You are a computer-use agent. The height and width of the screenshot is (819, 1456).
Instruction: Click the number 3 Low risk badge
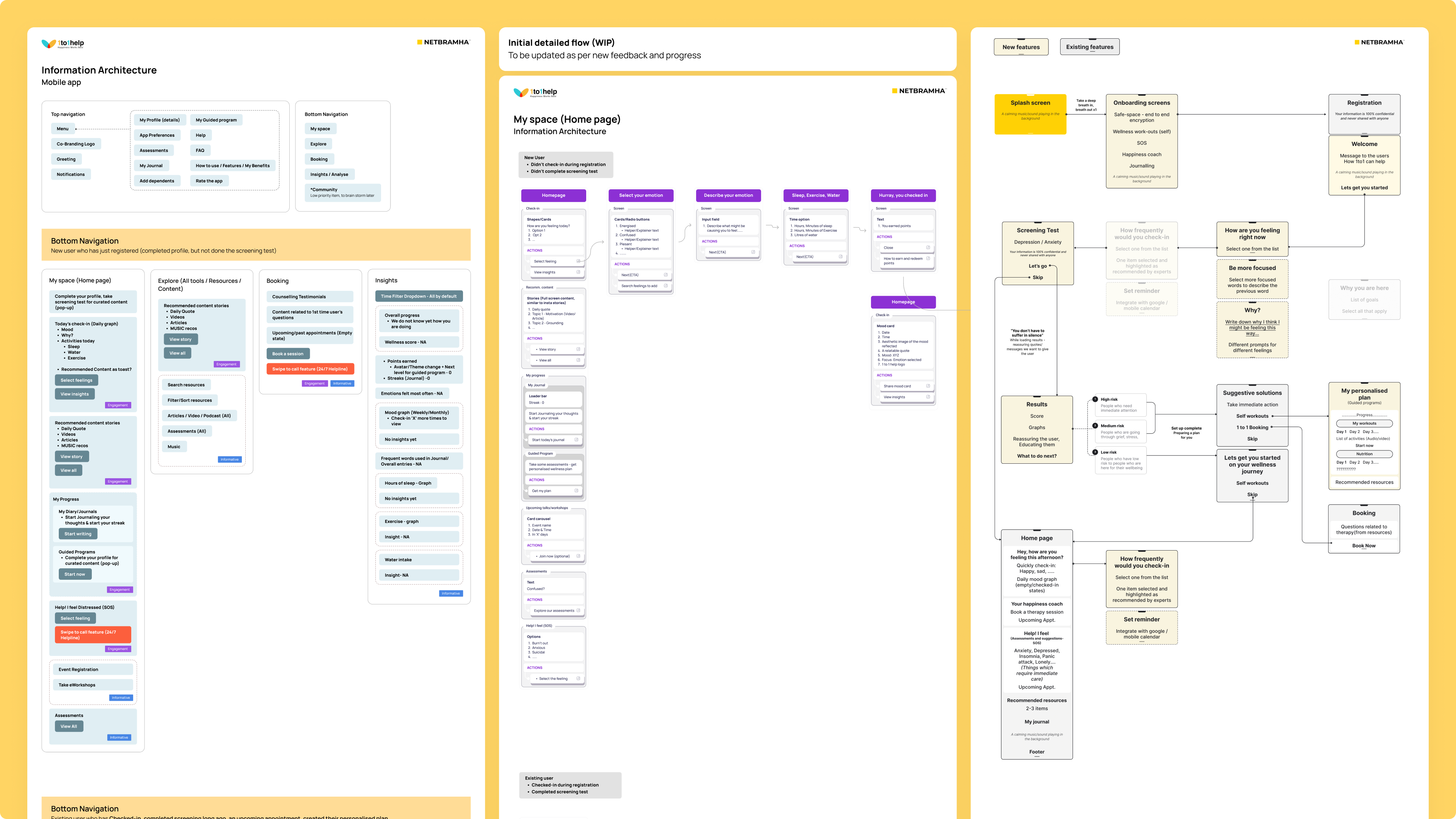click(x=1095, y=452)
